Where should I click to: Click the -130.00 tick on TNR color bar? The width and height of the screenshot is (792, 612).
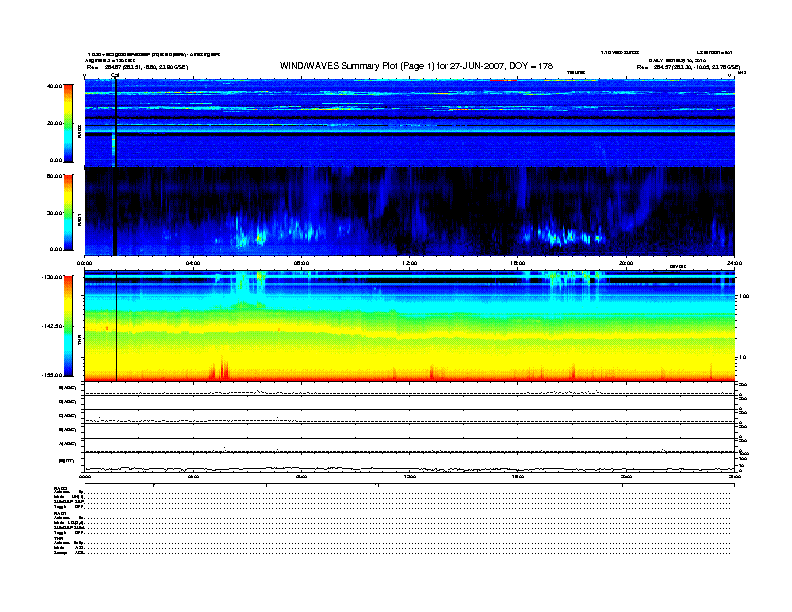click(x=52, y=277)
